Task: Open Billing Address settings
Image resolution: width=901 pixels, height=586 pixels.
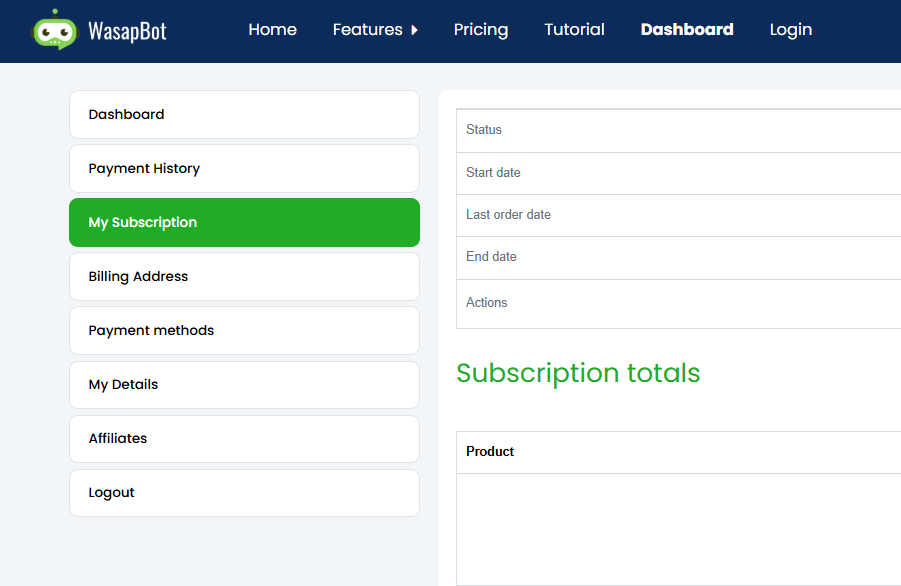Action: 244,277
